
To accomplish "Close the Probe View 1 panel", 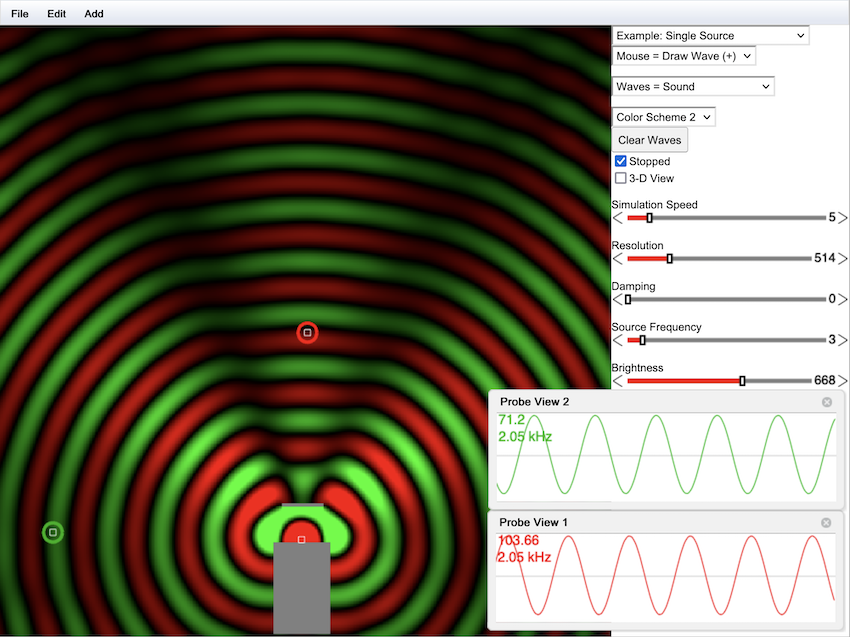I will tap(826, 522).
